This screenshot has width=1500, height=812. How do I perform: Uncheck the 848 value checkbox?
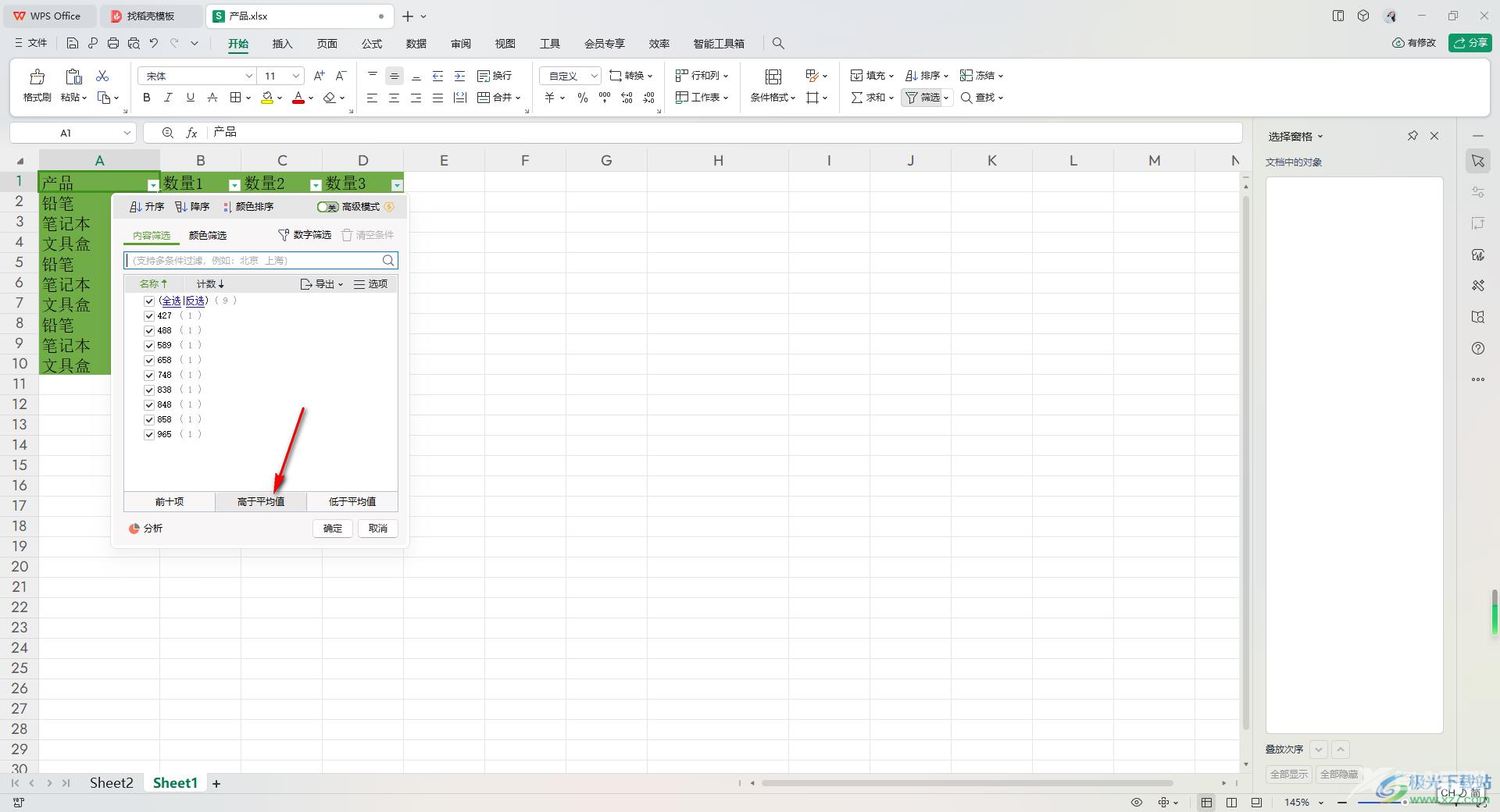tap(149, 405)
